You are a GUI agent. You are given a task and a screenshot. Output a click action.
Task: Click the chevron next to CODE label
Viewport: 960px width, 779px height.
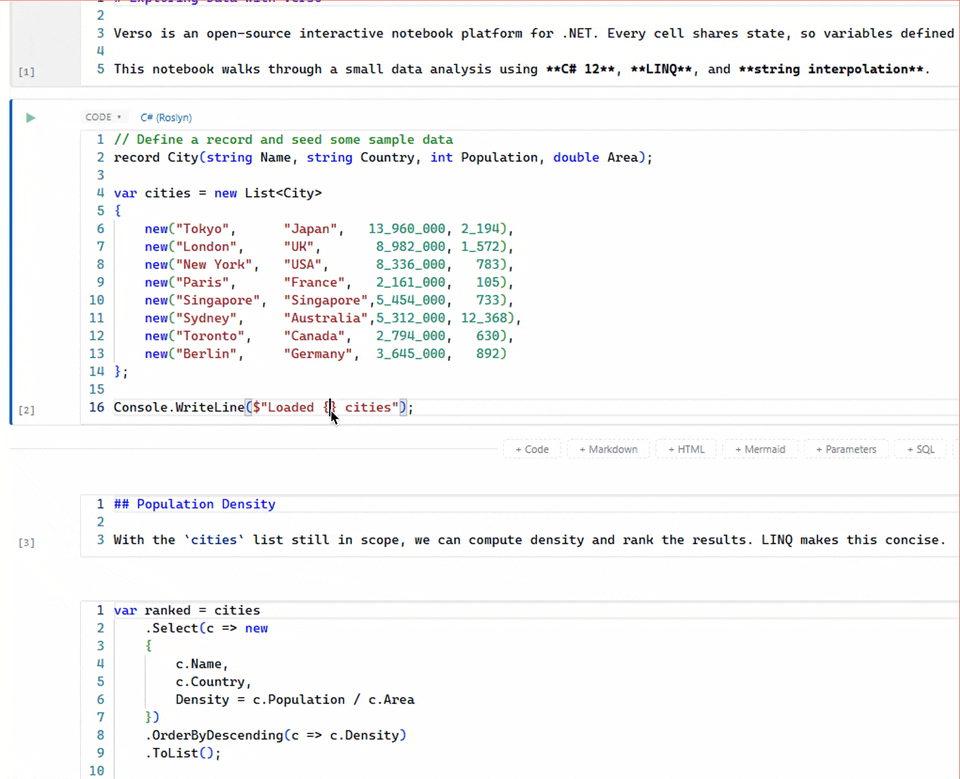tap(119, 116)
